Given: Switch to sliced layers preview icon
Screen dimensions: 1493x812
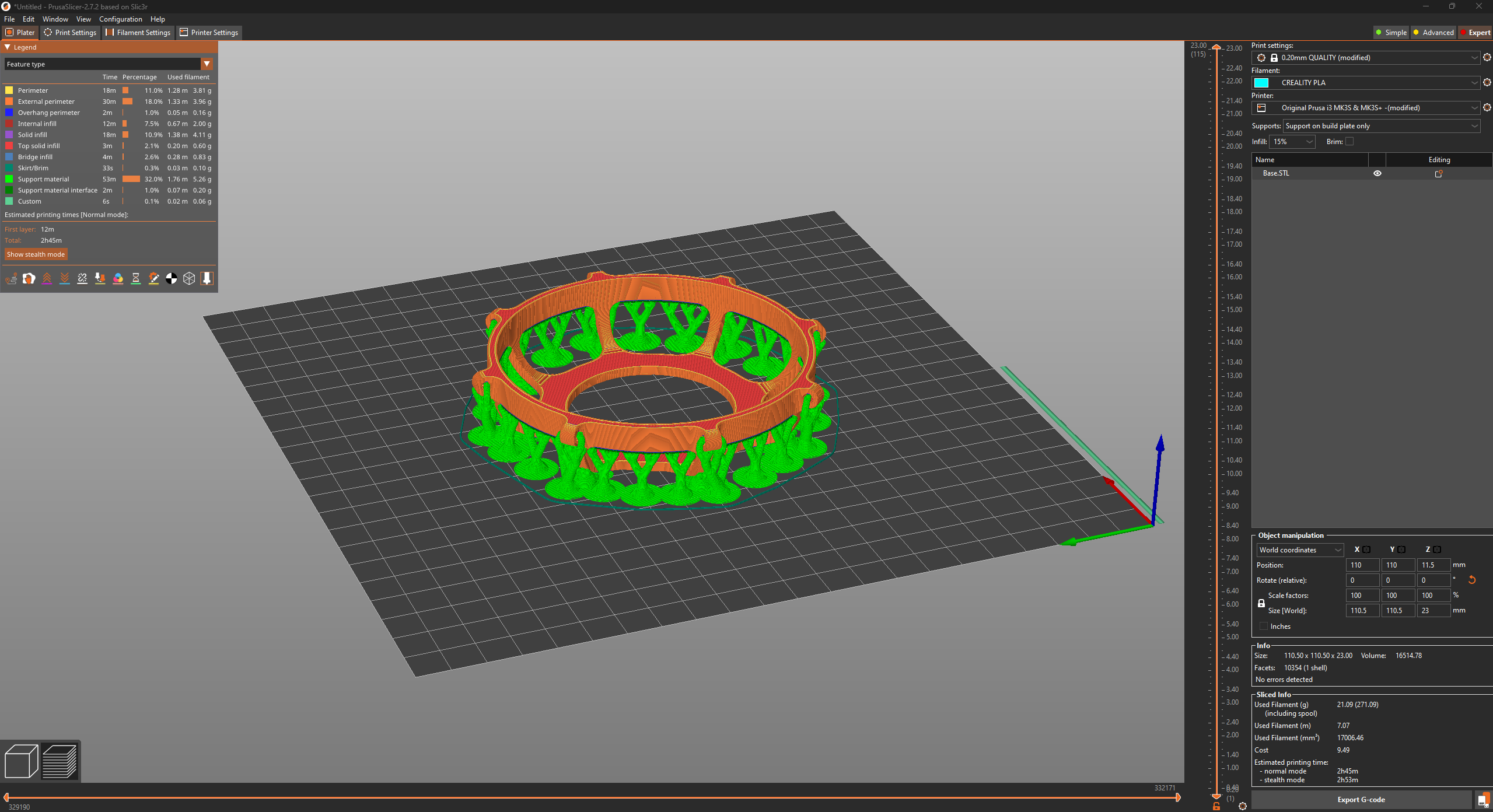Looking at the screenshot, I should pos(60,761).
